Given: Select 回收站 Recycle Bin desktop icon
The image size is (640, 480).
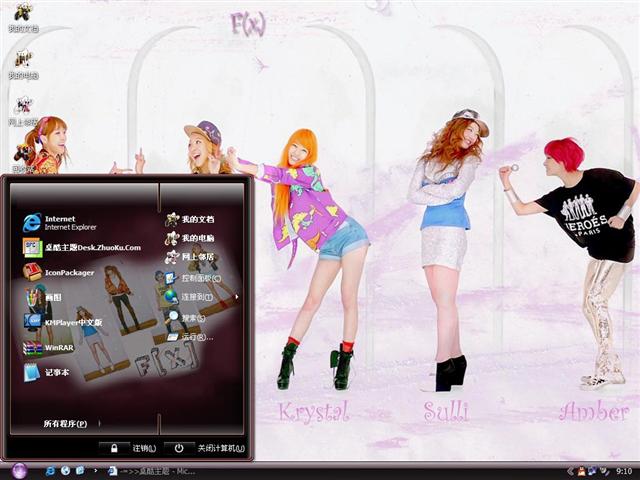Looking at the screenshot, I should click(x=23, y=158).
